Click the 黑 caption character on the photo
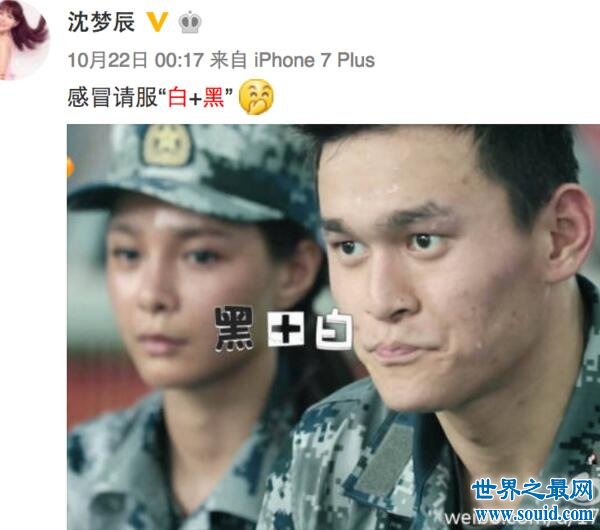The width and height of the screenshot is (600, 530). [234, 329]
